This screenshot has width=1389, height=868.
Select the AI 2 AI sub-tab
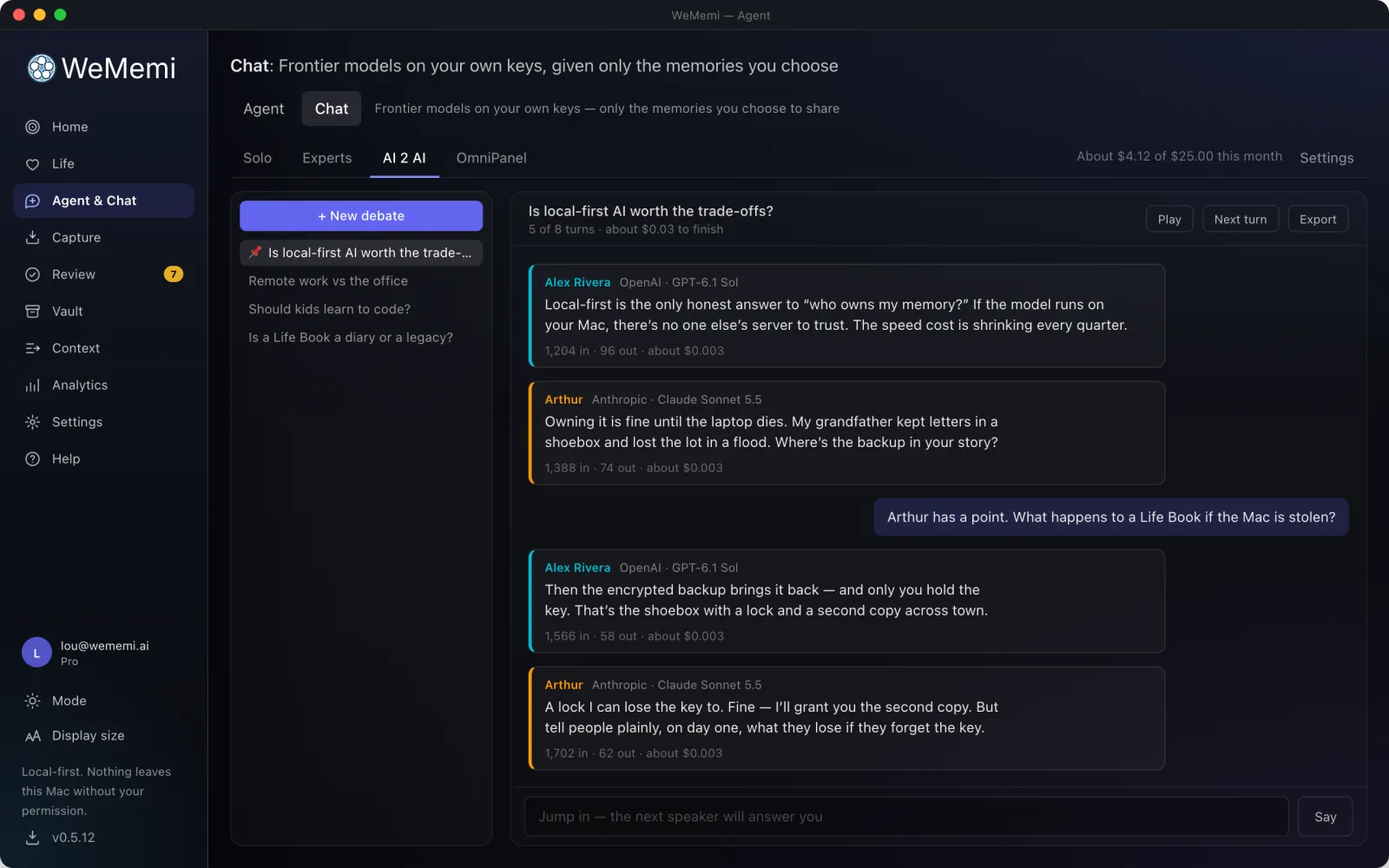(405, 158)
